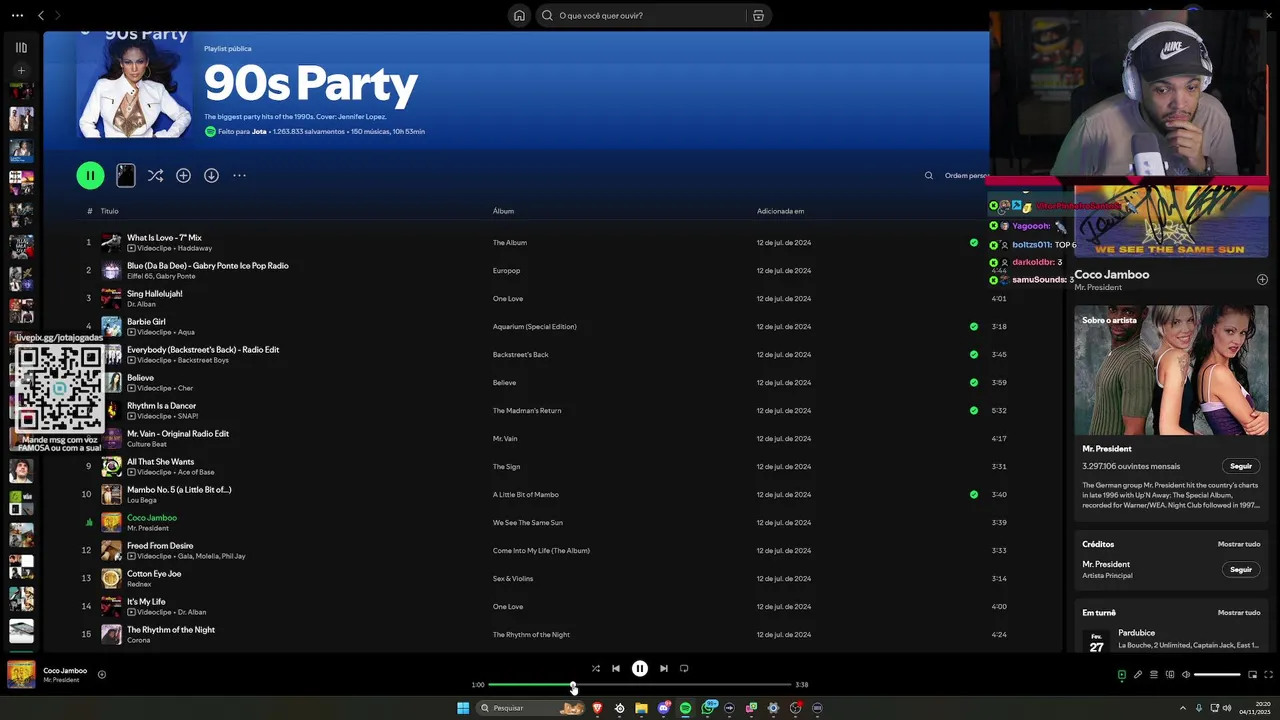Open the Windows Start menu

coord(463,708)
